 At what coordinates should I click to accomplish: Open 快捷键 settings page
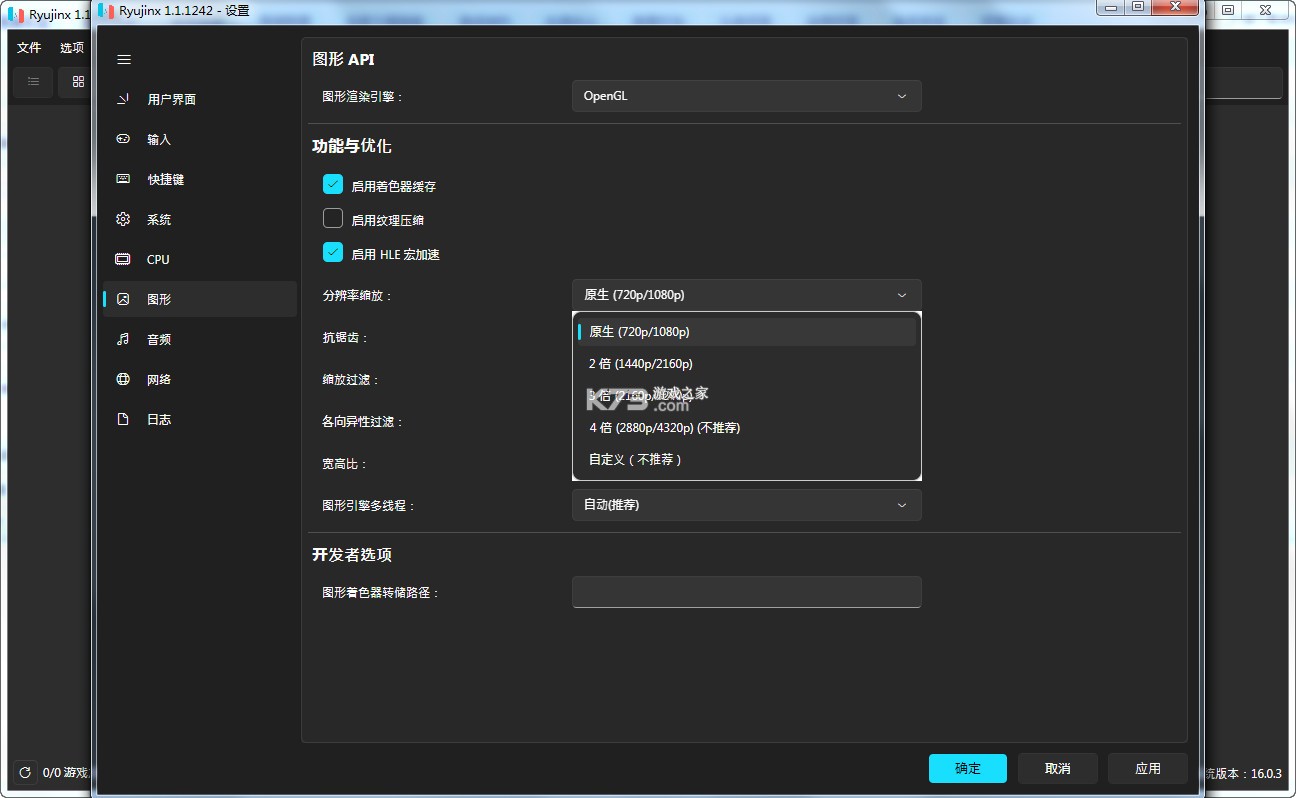(x=200, y=179)
